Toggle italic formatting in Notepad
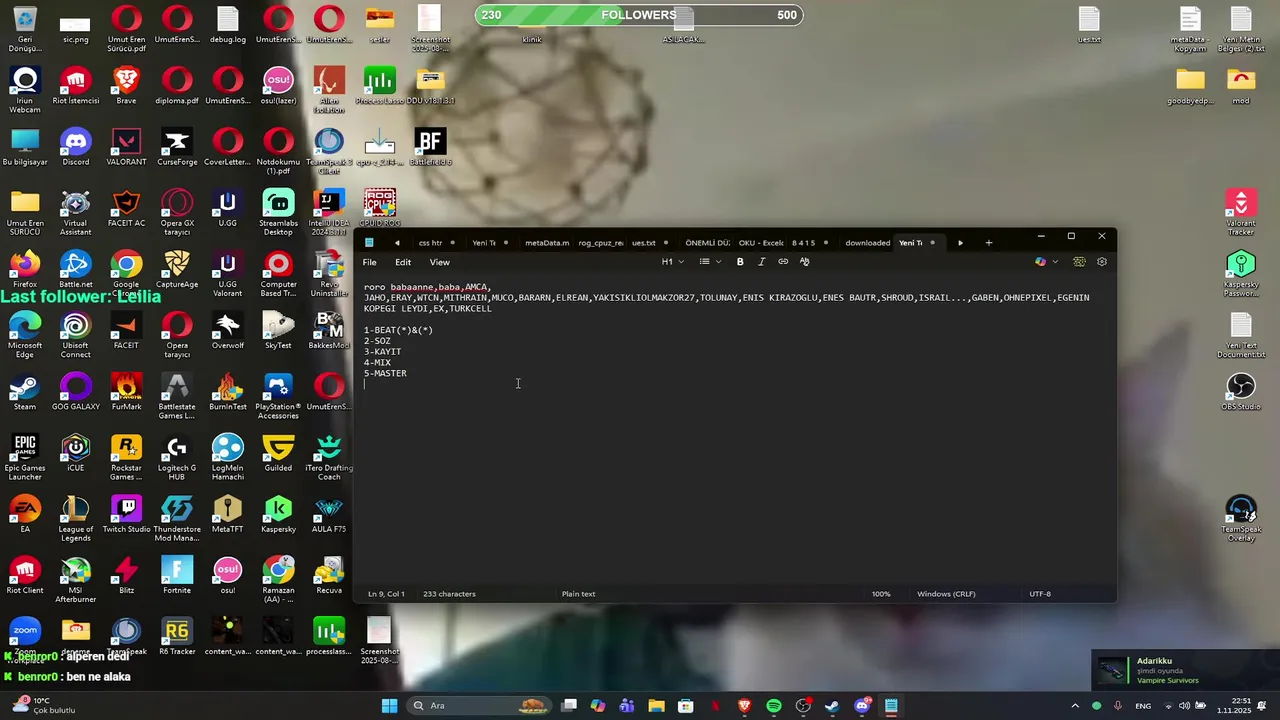 (761, 262)
